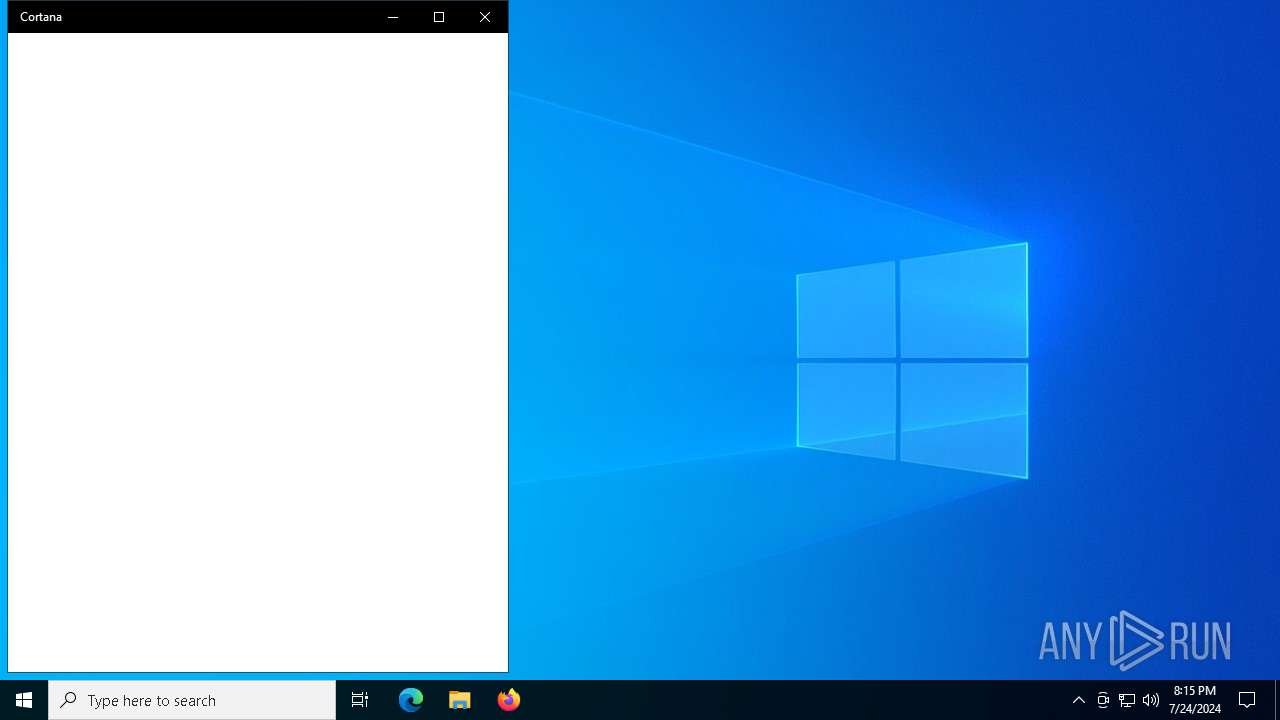This screenshot has height=720, width=1280.
Task: Open the Action Center notifications icon
Action: coord(1247,700)
